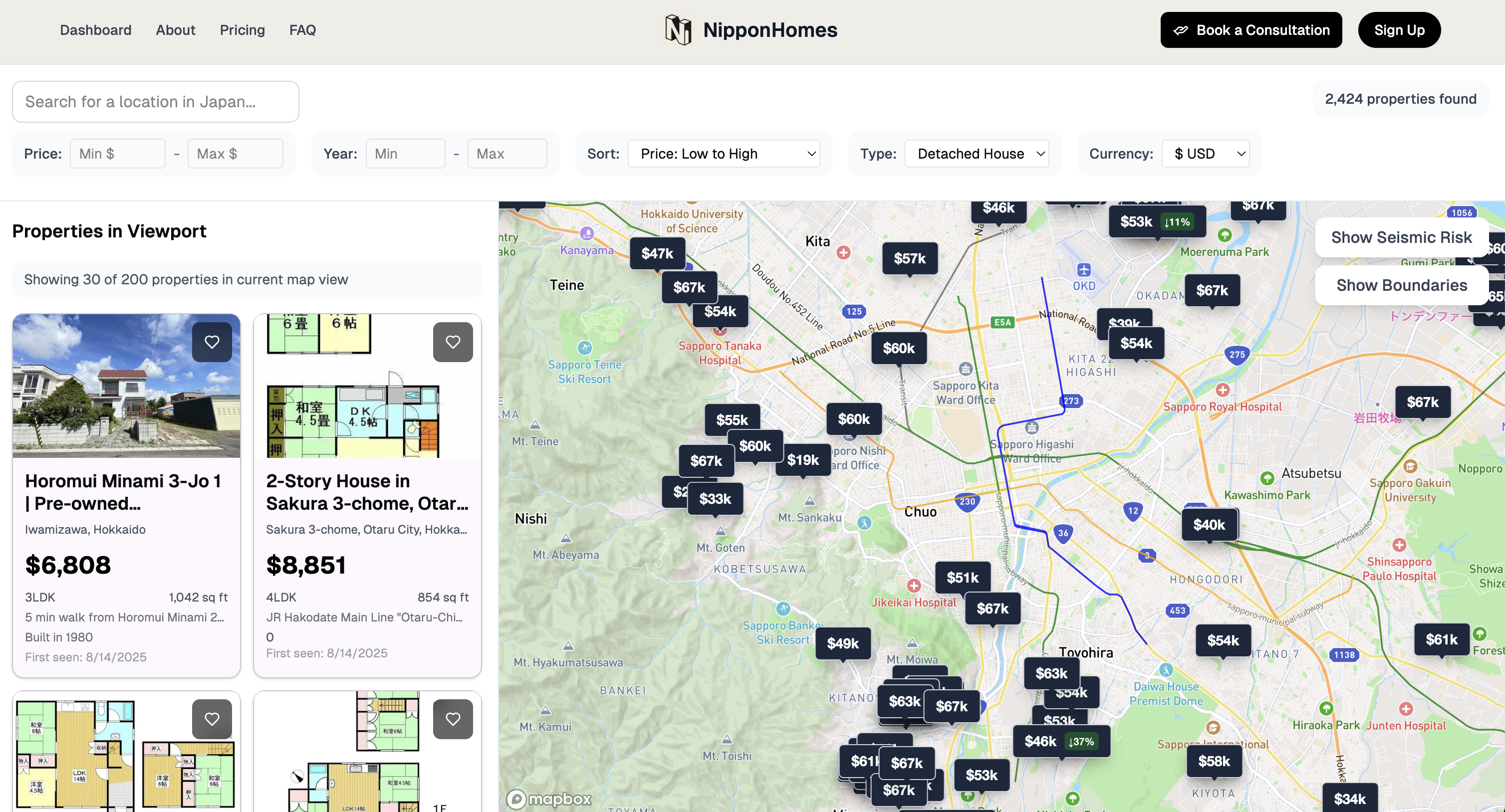Click the heart on the bottom-left floor plan card
Screen dimensions: 1505x812
[x=212, y=719]
